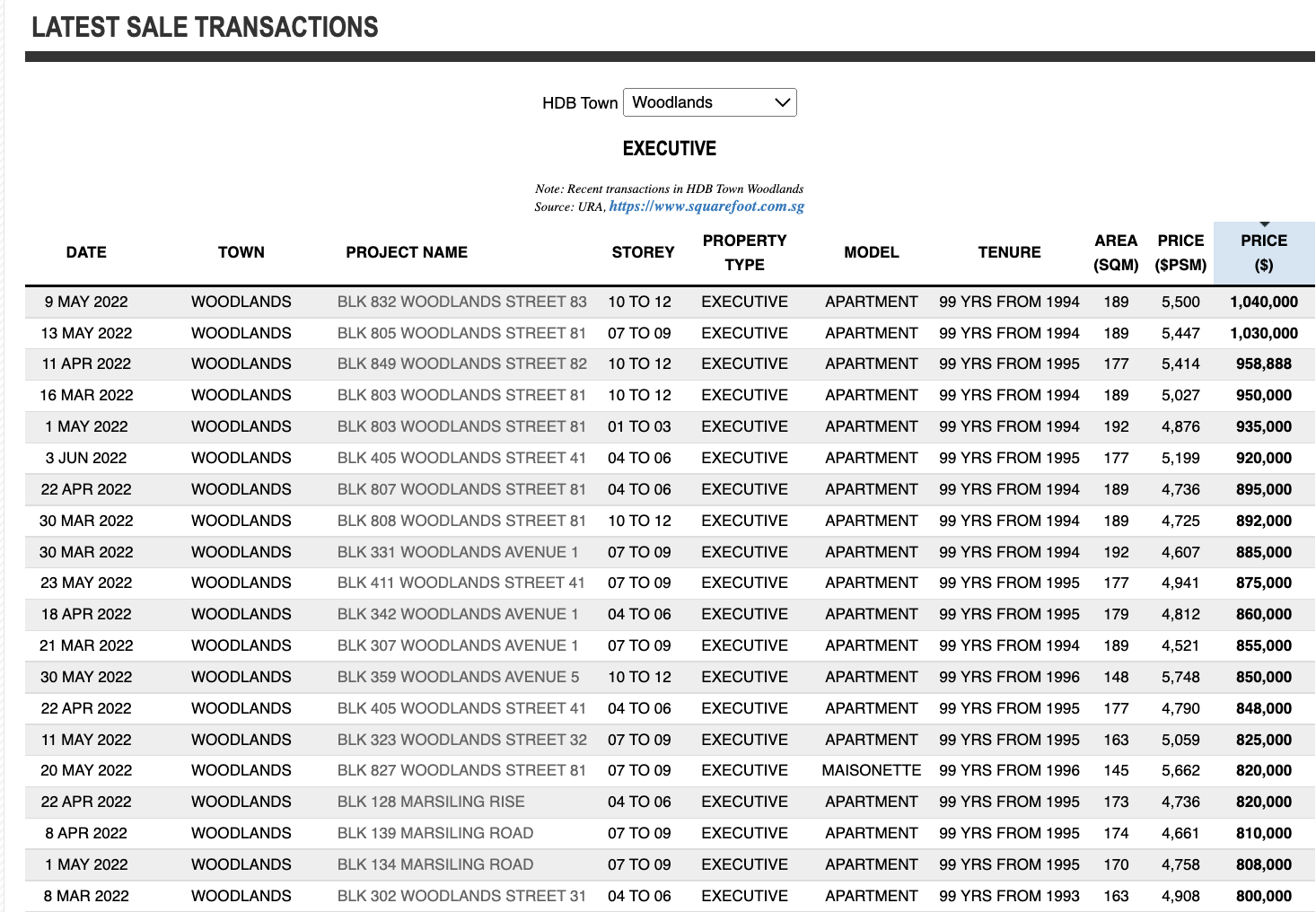Open BLK 805 Woodlands Street 81 link

pyautogui.click(x=461, y=333)
